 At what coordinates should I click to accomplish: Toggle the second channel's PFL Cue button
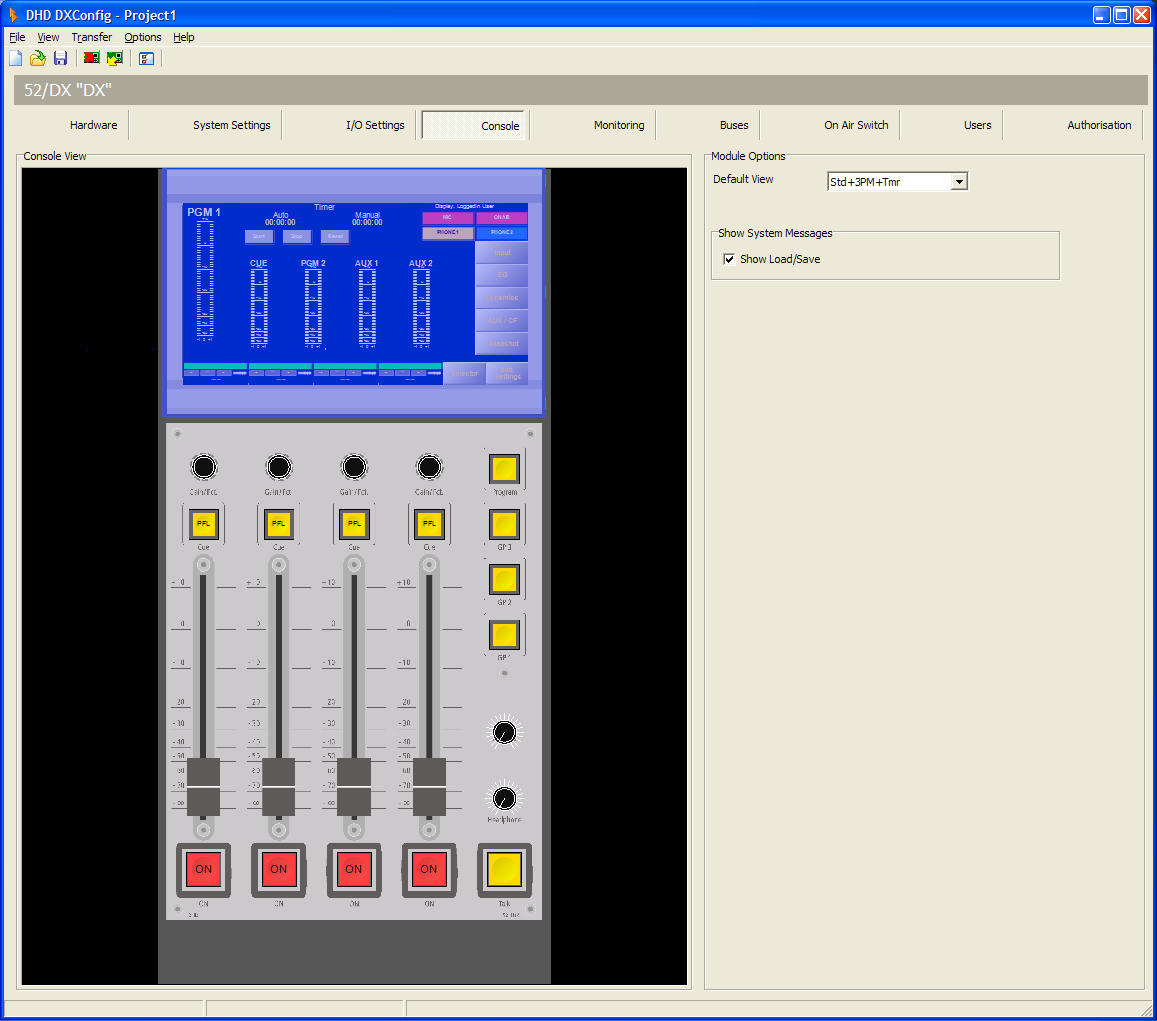(x=279, y=524)
